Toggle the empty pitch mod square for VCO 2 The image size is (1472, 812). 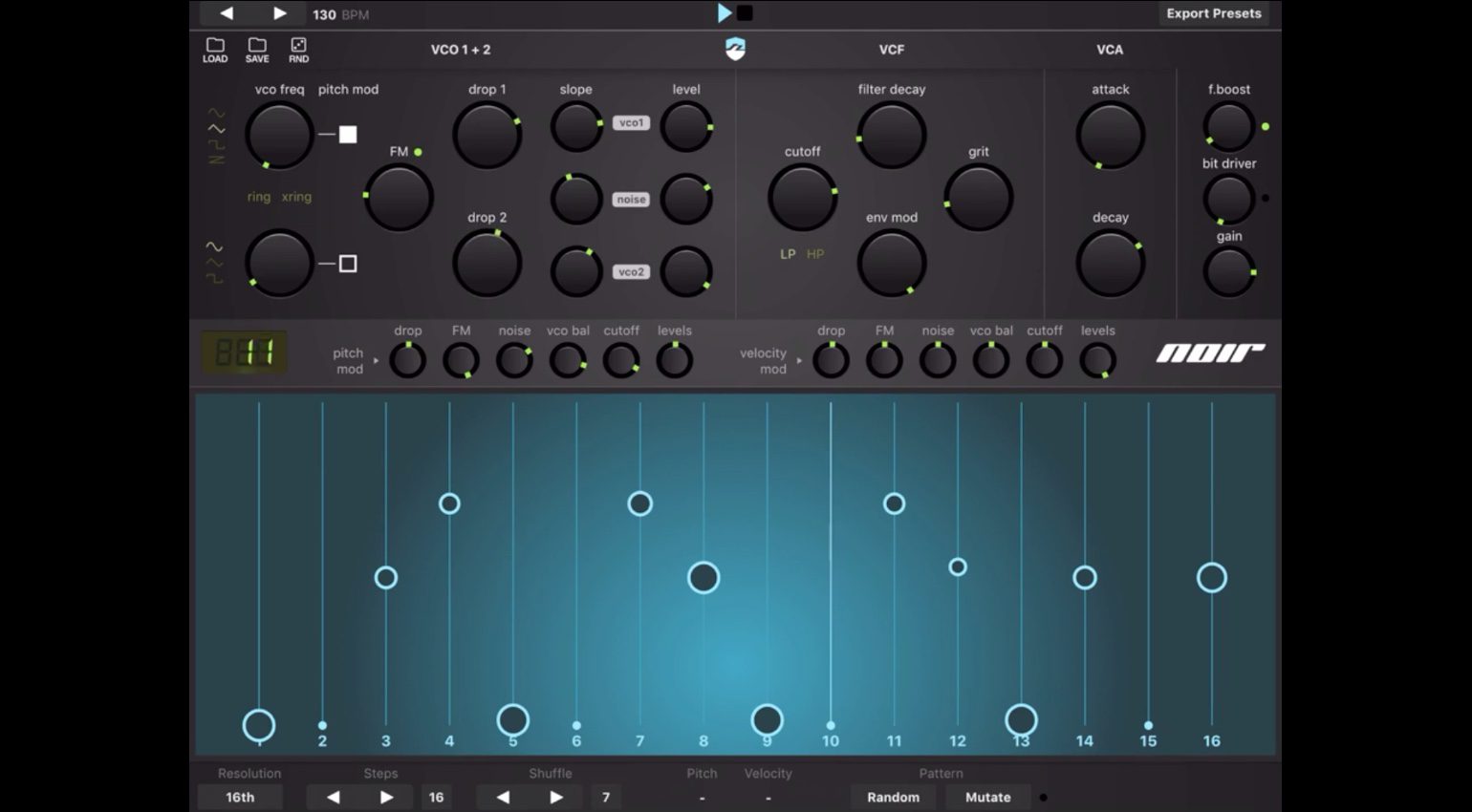(348, 264)
